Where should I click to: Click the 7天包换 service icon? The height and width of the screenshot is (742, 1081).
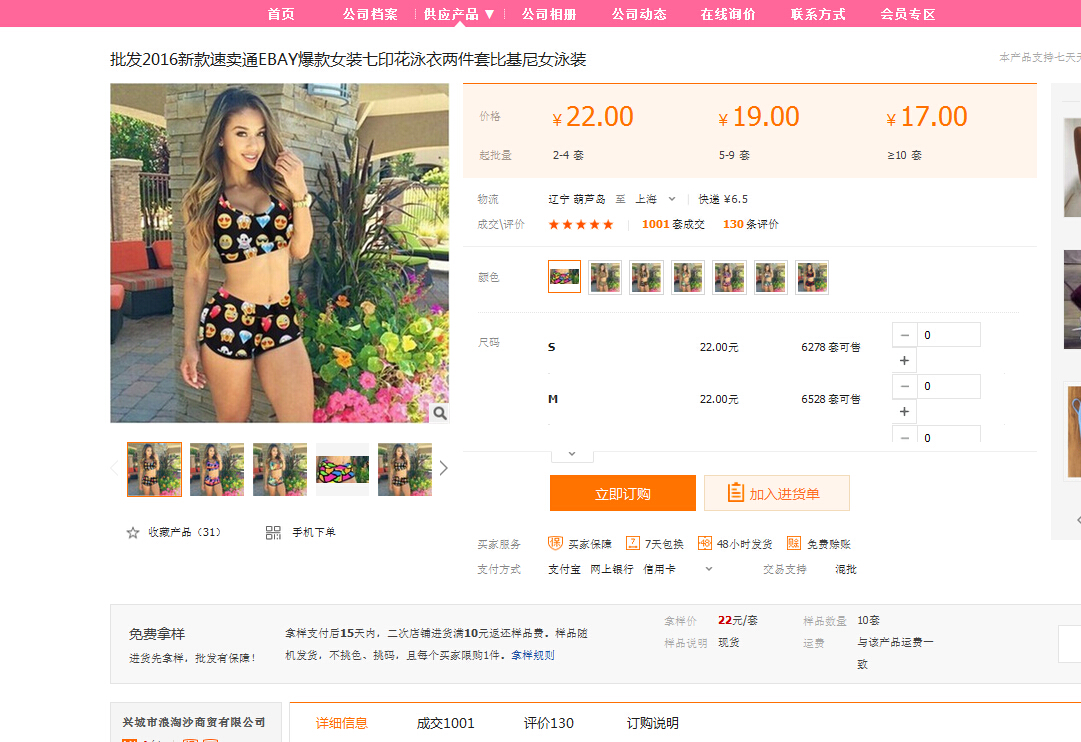[x=633, y=543]
